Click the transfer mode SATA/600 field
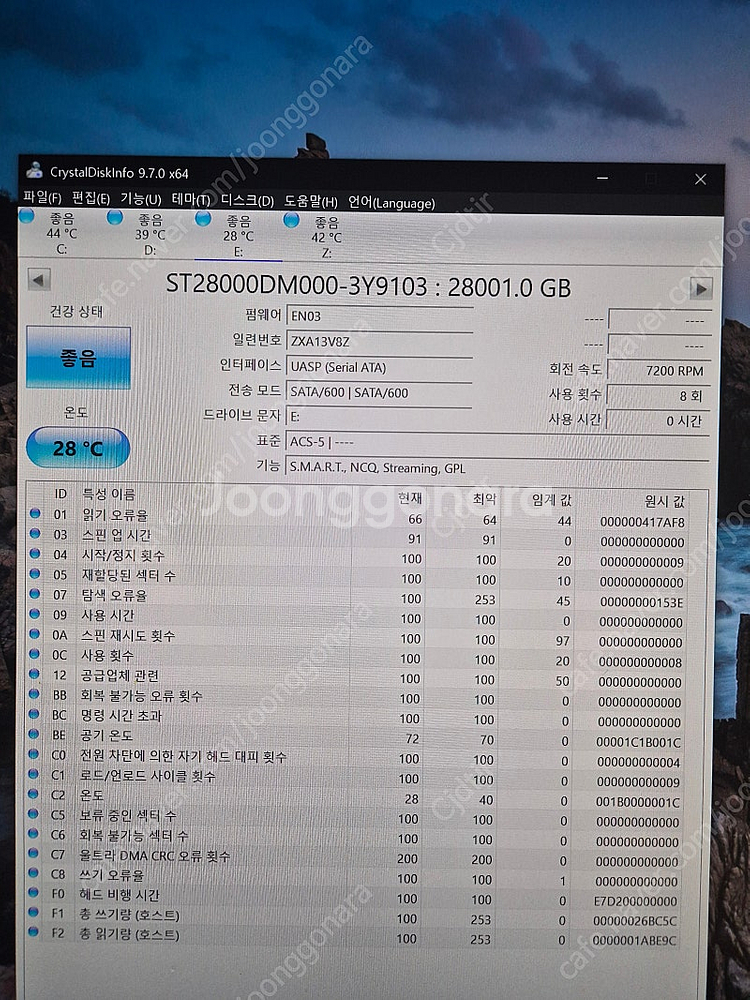Image resolution: width=750 pixels, height=1000 pixels. 379,393
